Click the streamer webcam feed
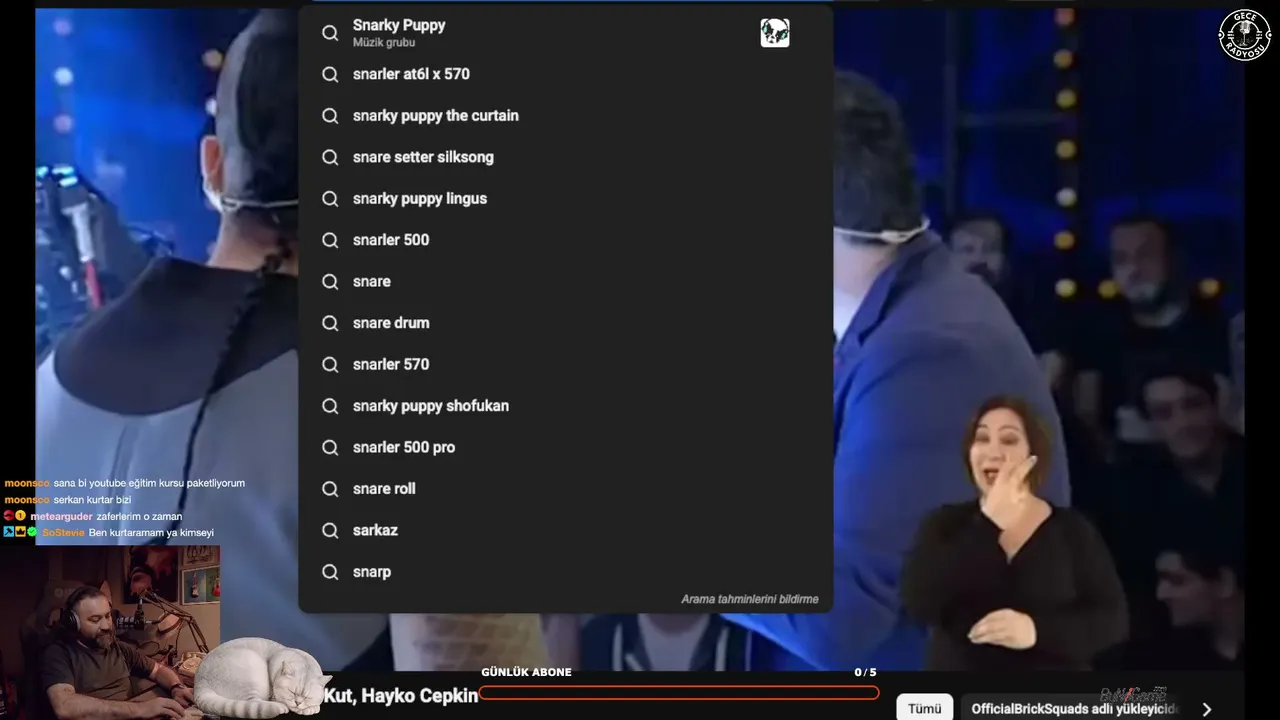Image resolution: width=1280 pixels, height=720 pixels. [x=110, y=632]
